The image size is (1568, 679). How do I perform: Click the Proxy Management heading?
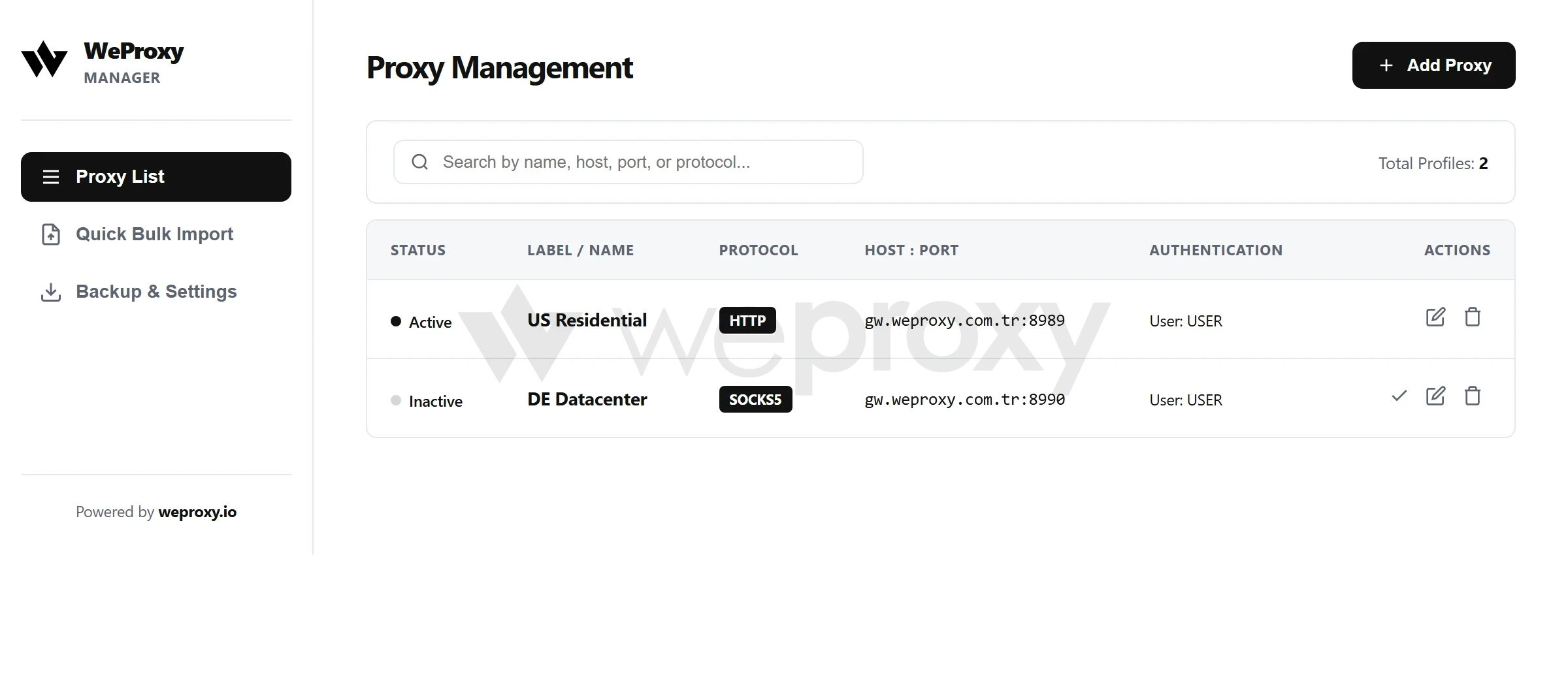coord(500,68)
